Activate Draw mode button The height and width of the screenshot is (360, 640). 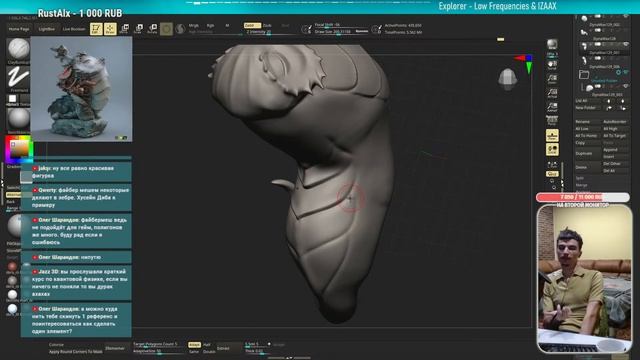(110, 29)
